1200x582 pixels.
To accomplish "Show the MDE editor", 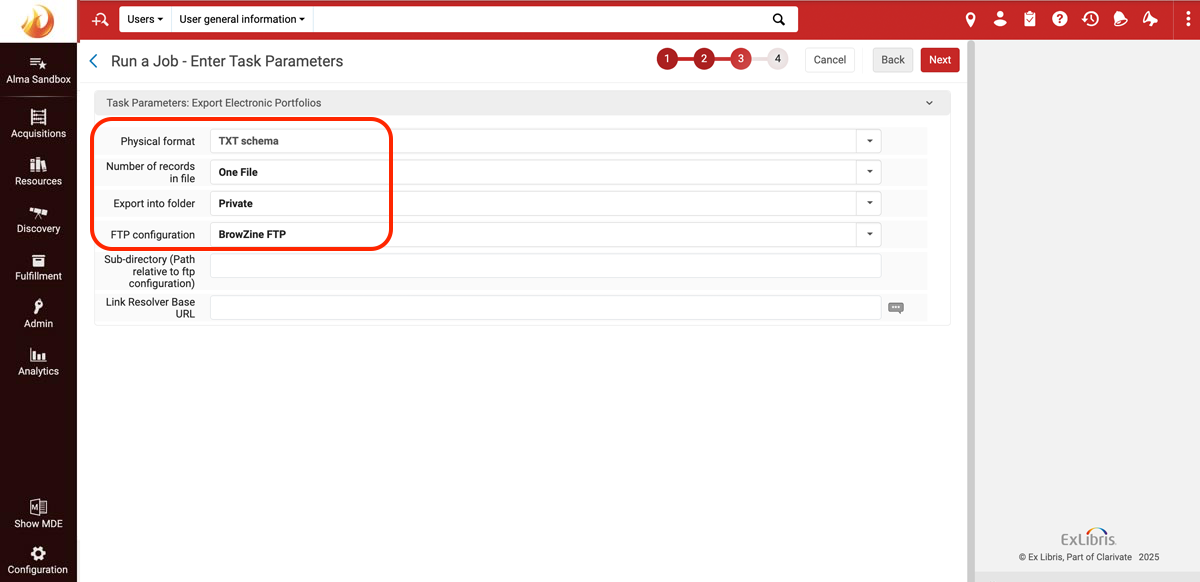I will [x=38, y=514].
